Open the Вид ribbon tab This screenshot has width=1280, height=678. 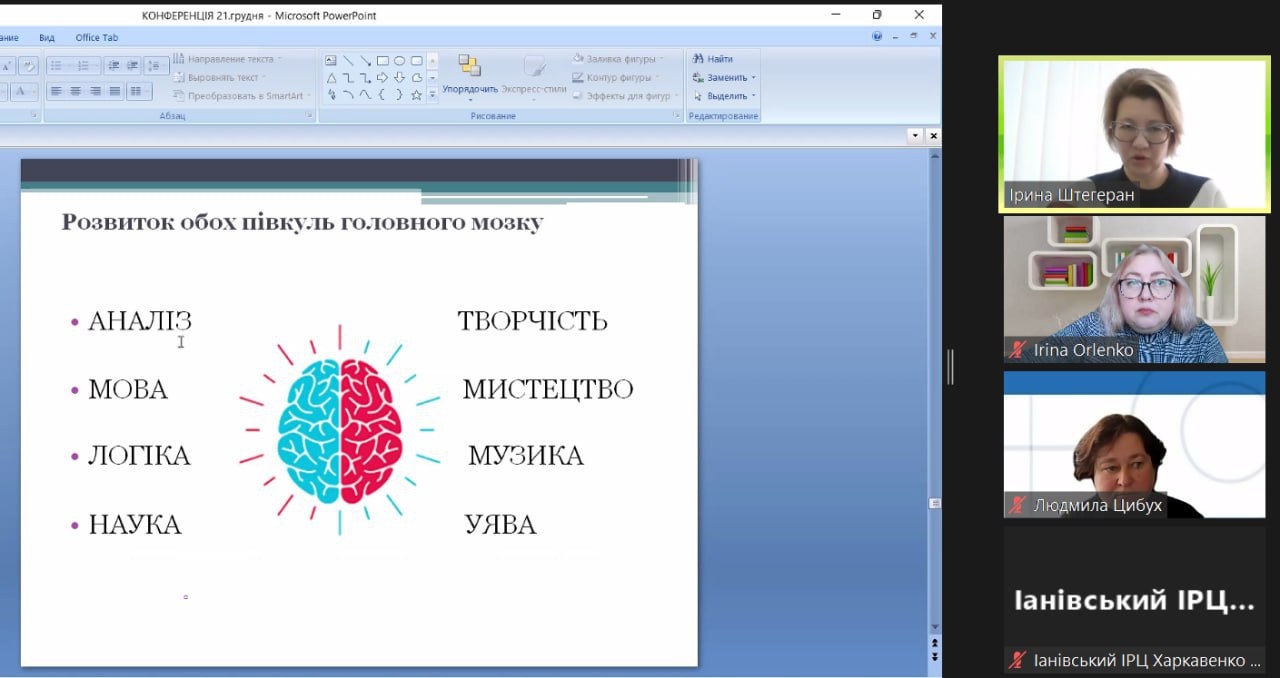[47, 38]
